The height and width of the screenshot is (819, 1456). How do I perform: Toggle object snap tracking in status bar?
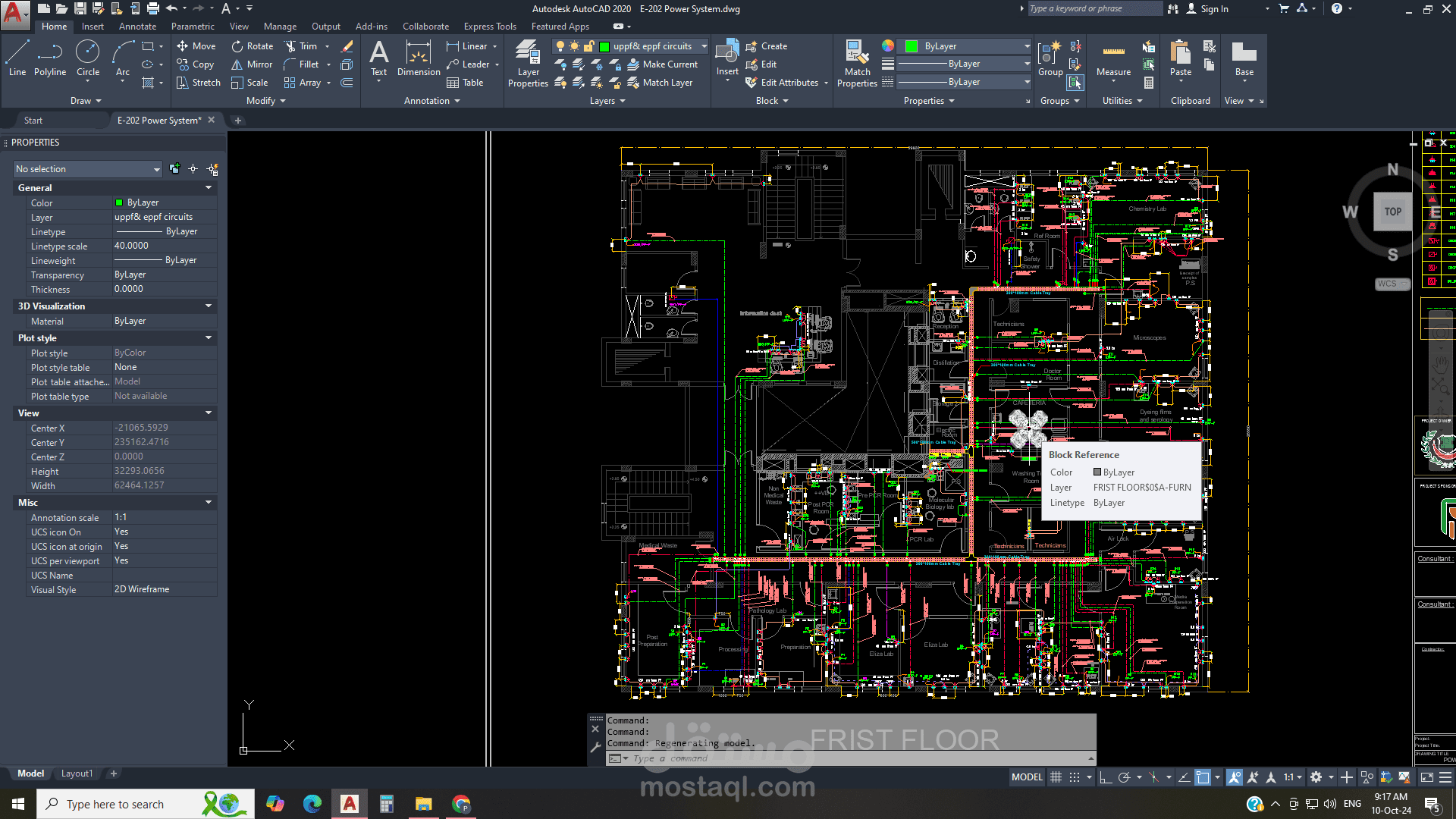[1184, 777]
